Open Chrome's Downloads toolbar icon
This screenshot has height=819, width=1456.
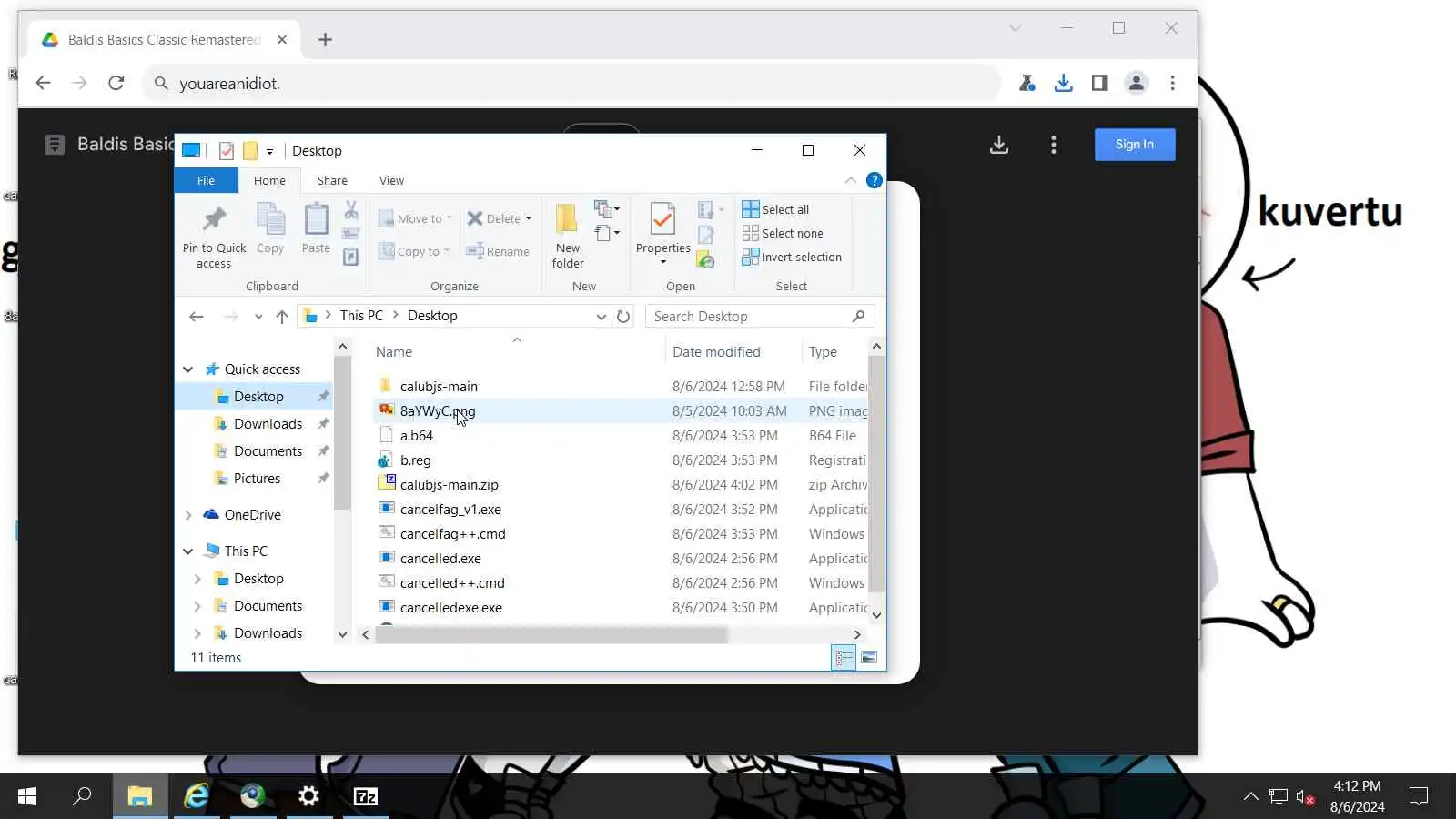pyautogui.click(x=1063, y=83)
